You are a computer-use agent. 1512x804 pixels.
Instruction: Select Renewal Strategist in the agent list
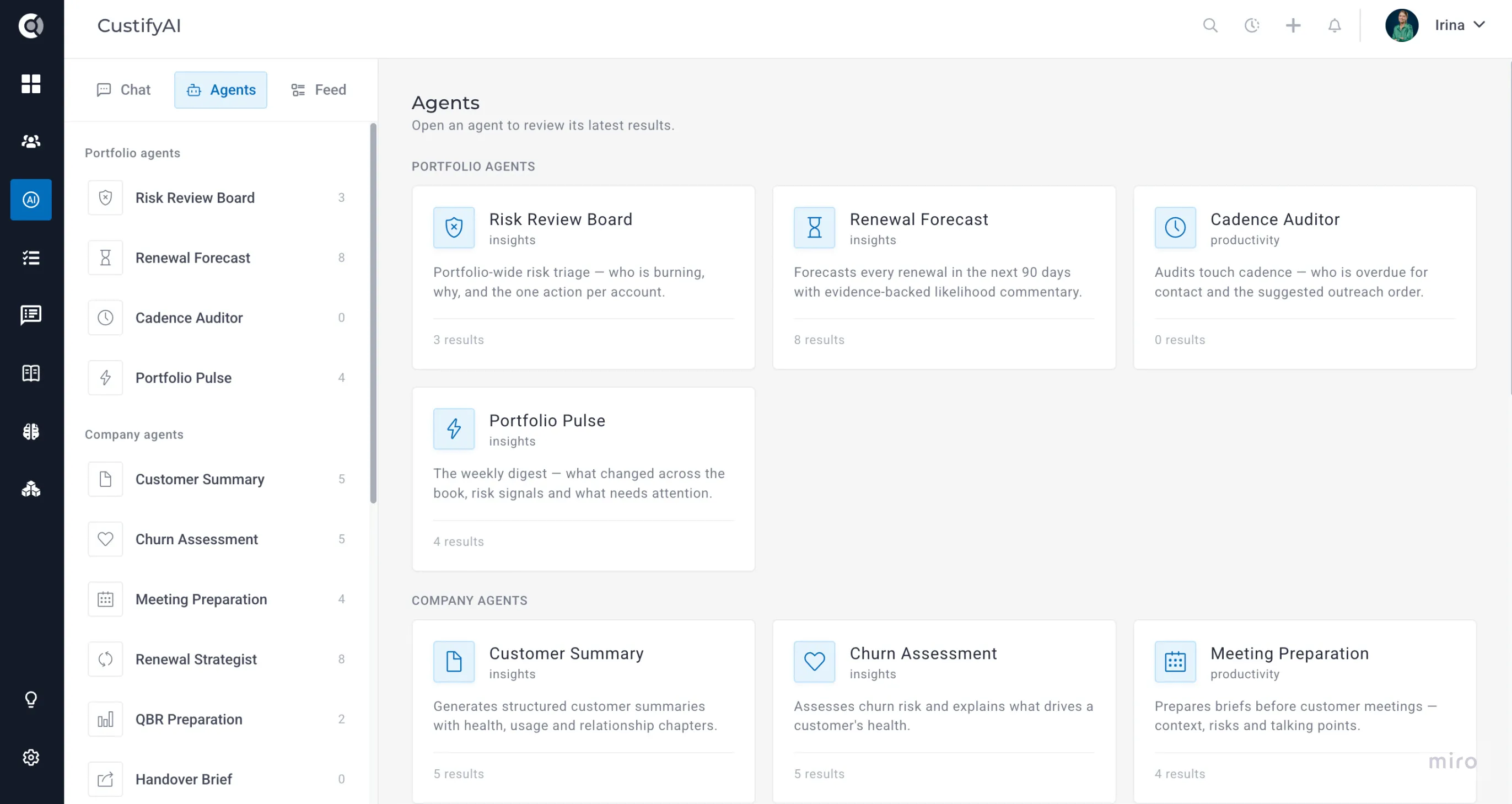(217, 660)
